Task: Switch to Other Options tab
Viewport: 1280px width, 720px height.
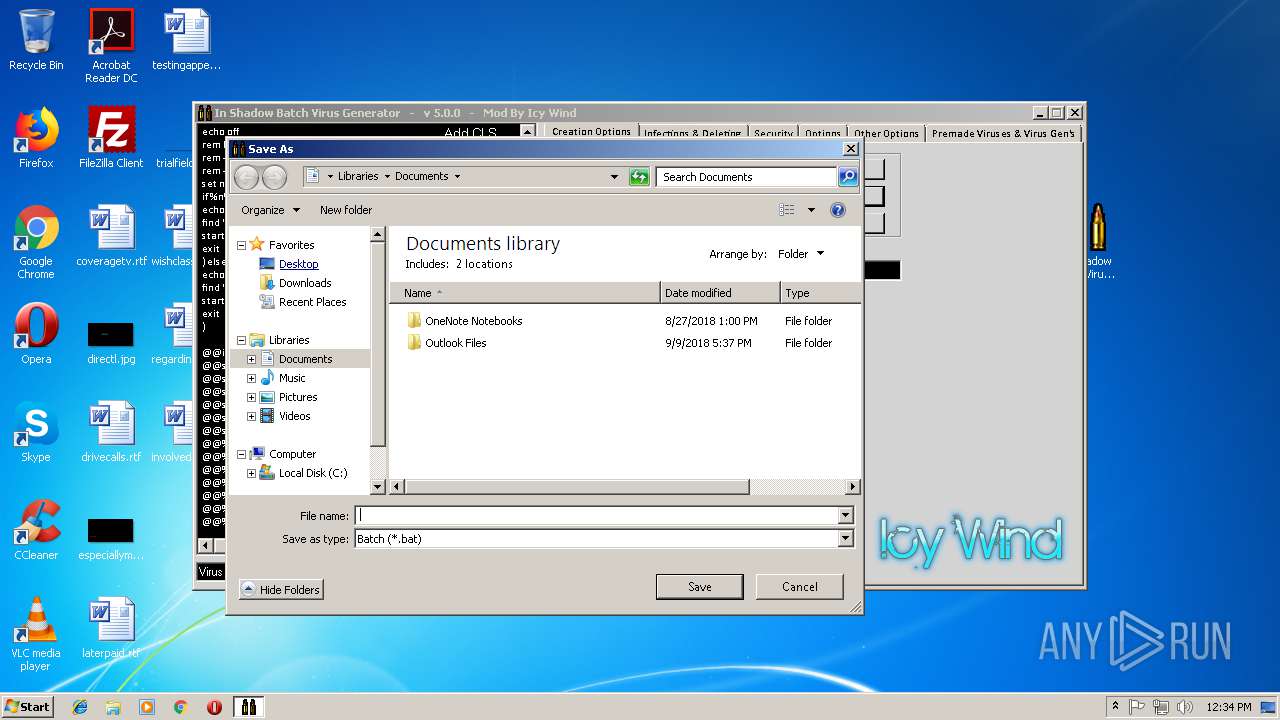Action: [886, 133]
